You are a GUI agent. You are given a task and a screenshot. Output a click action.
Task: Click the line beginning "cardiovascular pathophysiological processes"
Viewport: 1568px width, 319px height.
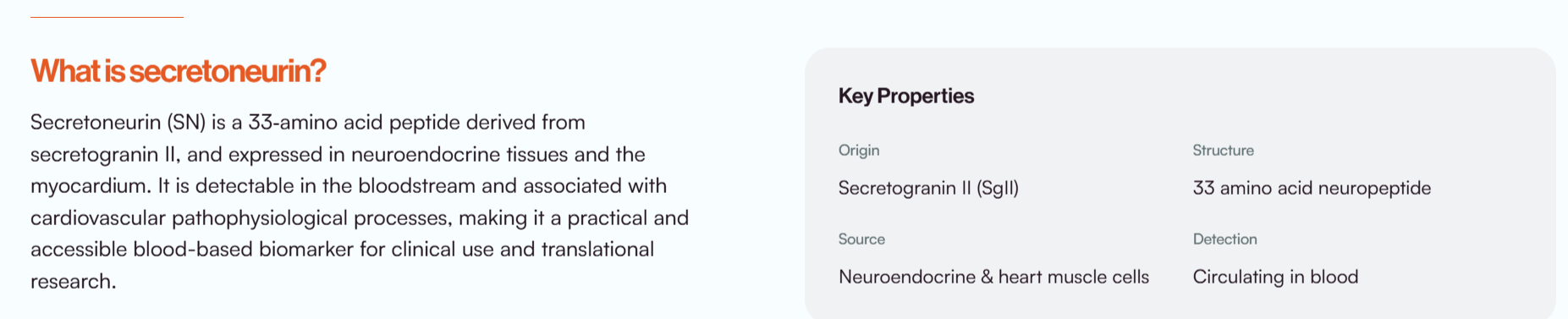pyautogui.click(x=360, y=218)
